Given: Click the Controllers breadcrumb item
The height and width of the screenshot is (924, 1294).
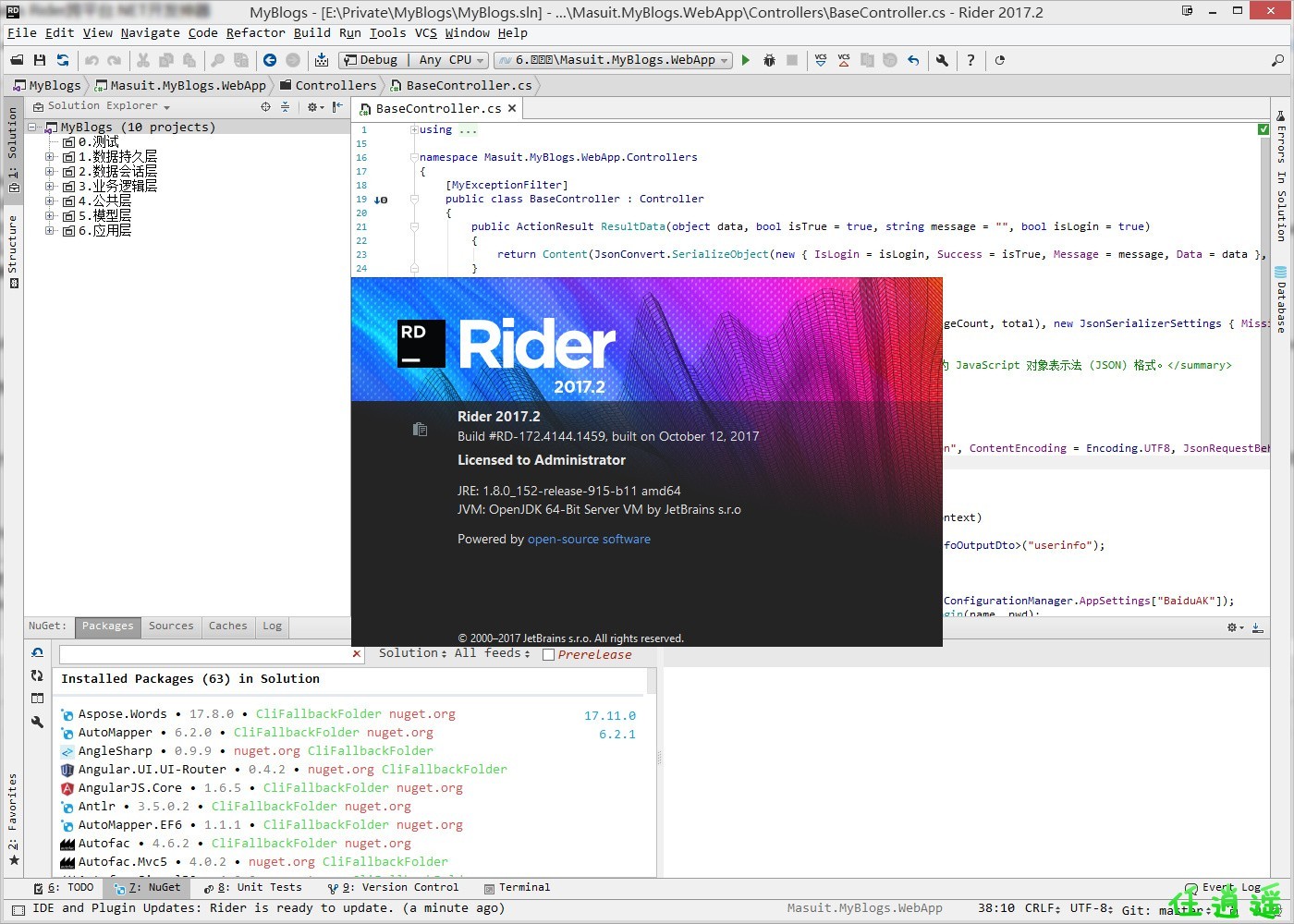Looking at the screenshot, I should (328, 85).
